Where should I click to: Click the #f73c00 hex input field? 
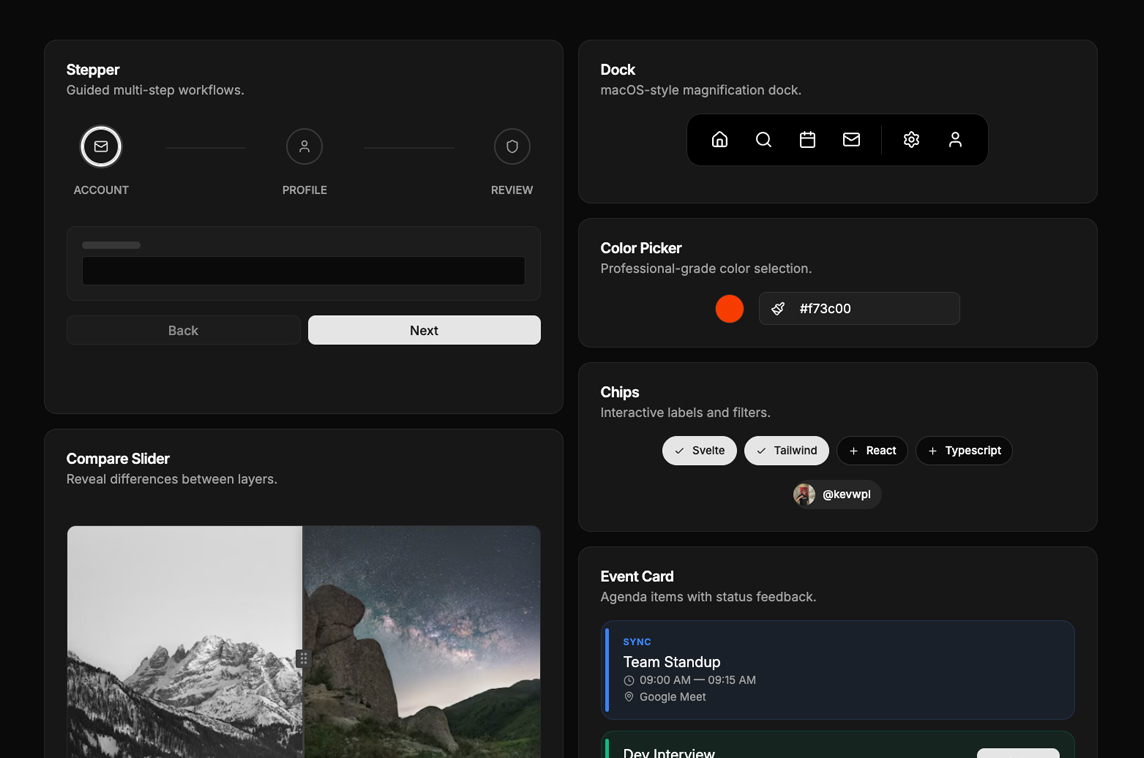859,309
